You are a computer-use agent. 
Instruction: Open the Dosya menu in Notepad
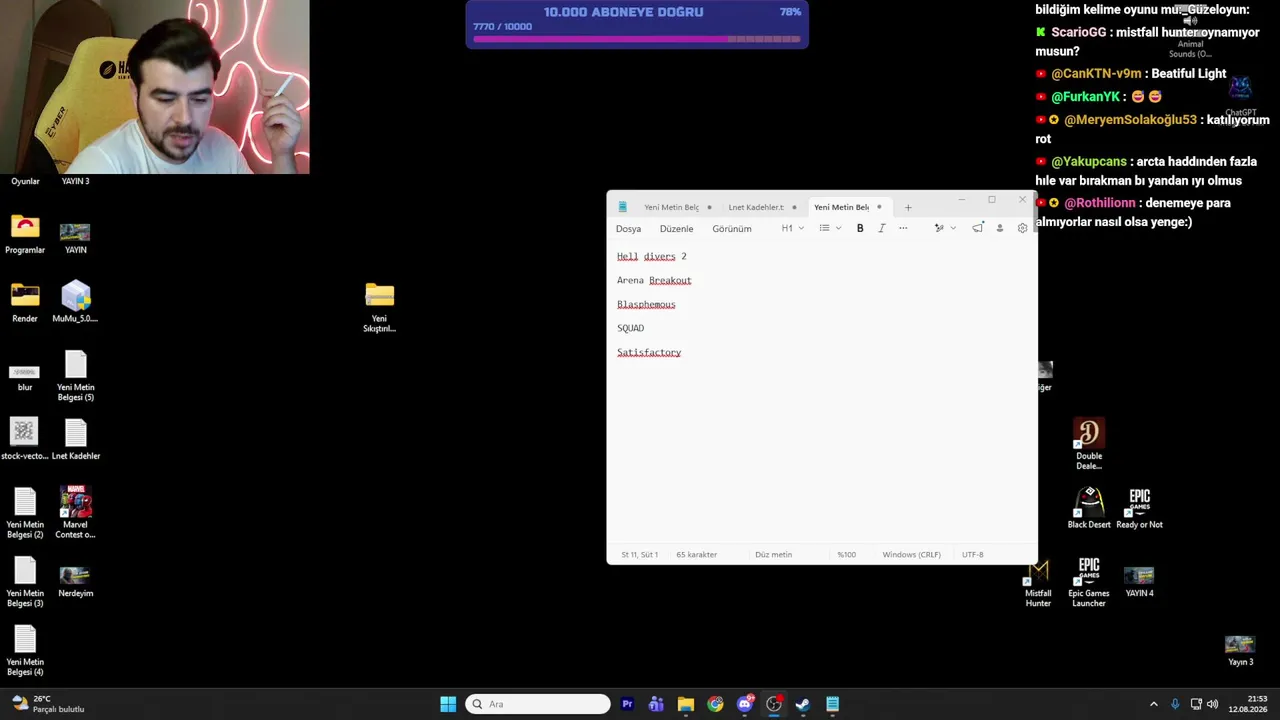[628, 229]
